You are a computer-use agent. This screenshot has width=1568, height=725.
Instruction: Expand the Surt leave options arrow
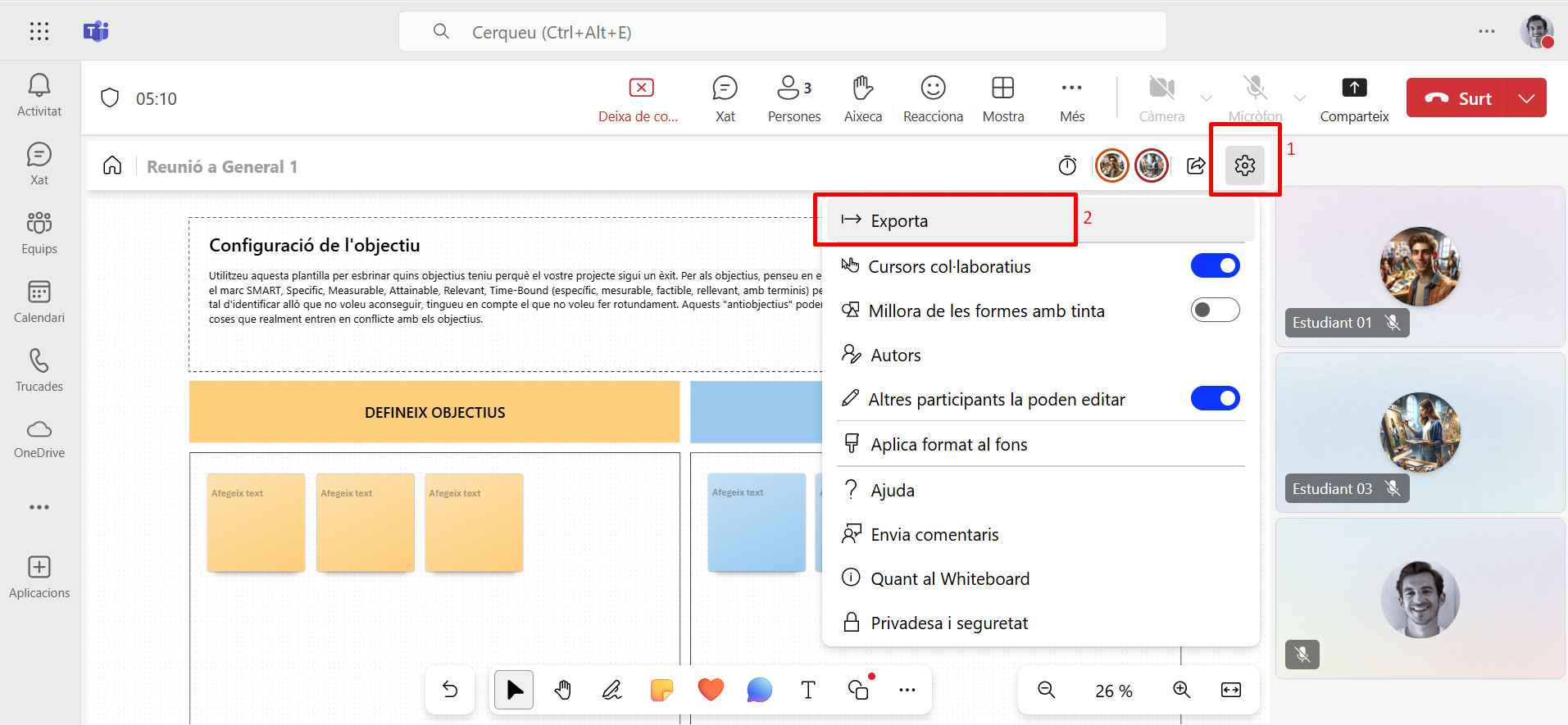point(1526,98)
